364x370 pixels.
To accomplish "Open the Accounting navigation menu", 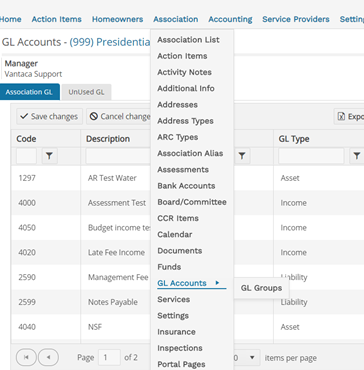I will coord(230,19).
